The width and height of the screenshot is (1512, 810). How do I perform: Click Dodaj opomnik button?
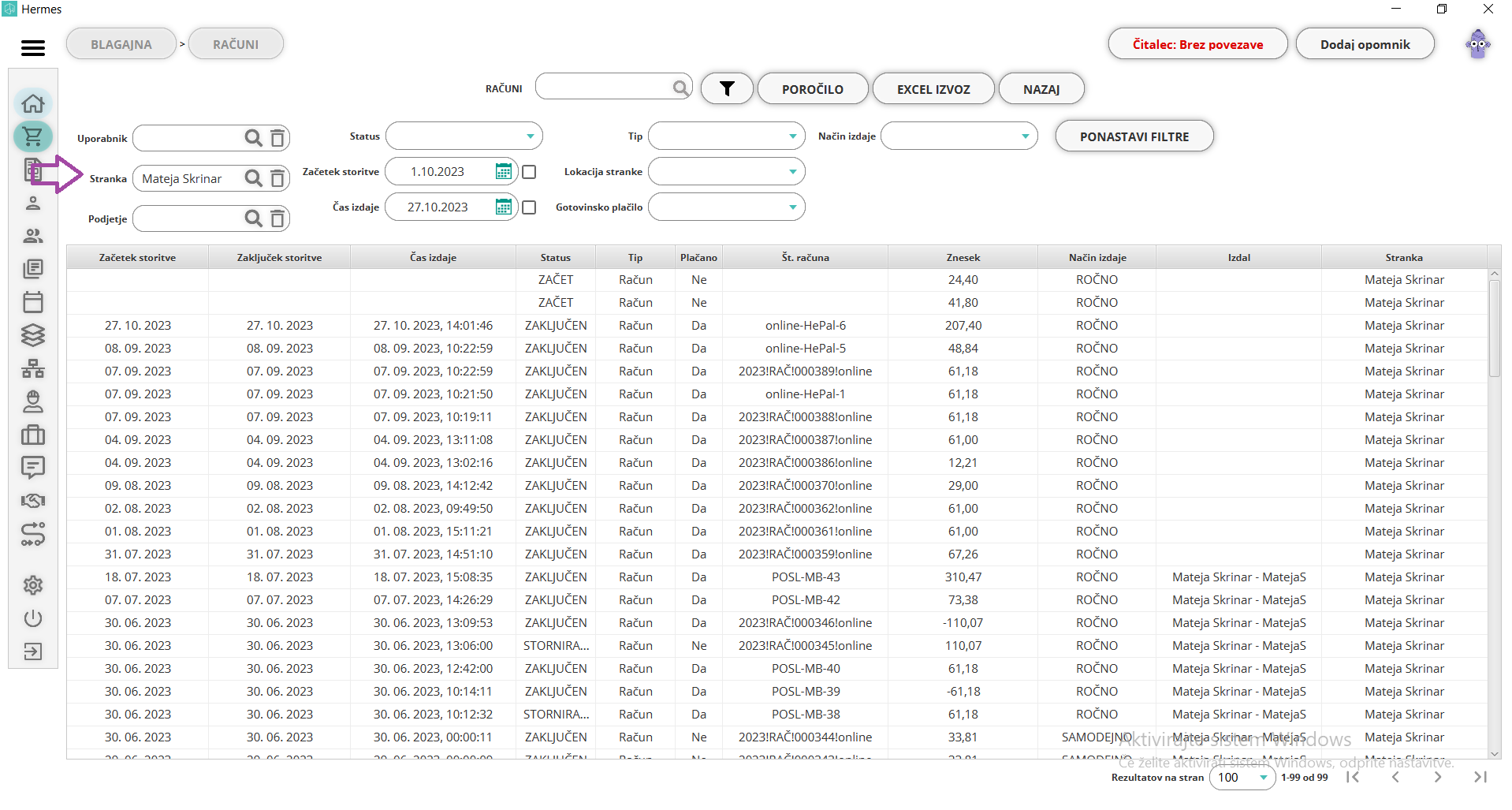(1365, 44)
